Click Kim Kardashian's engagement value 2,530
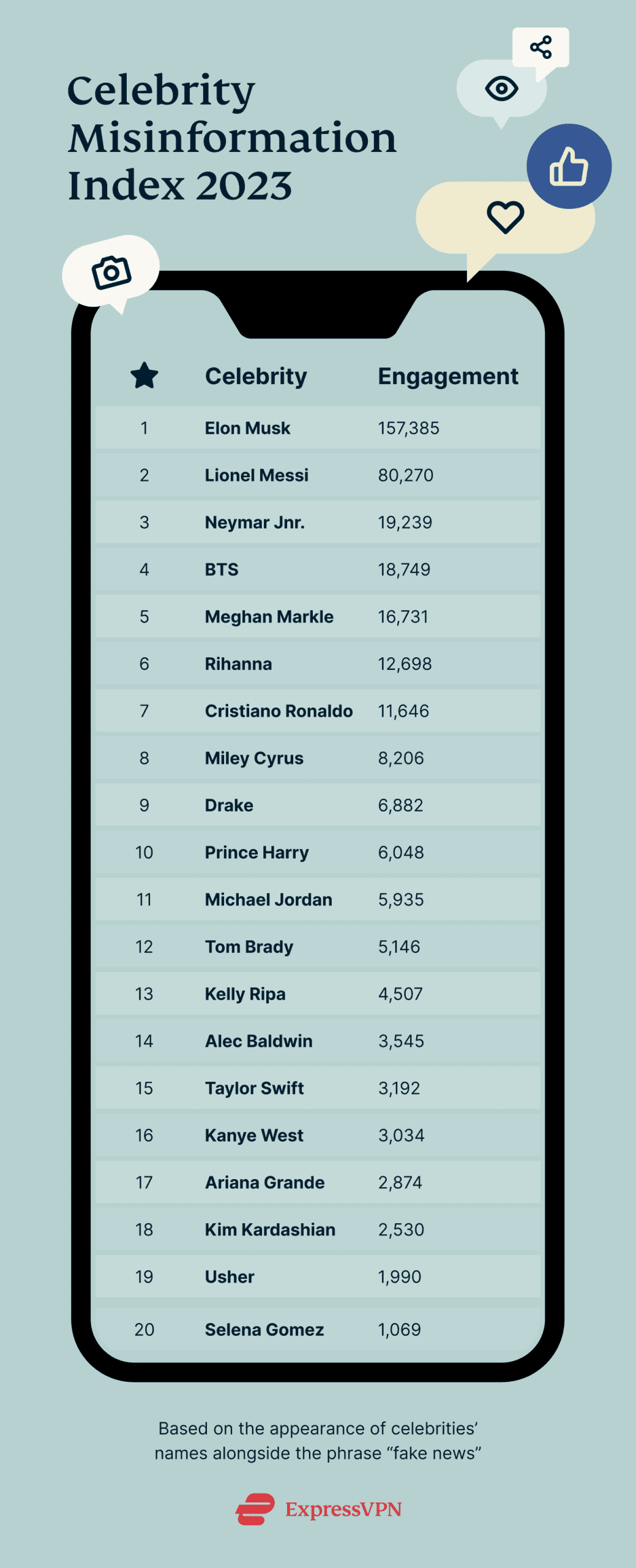Viewport: 636px width, 1568px height. [x=401, y=1230]
